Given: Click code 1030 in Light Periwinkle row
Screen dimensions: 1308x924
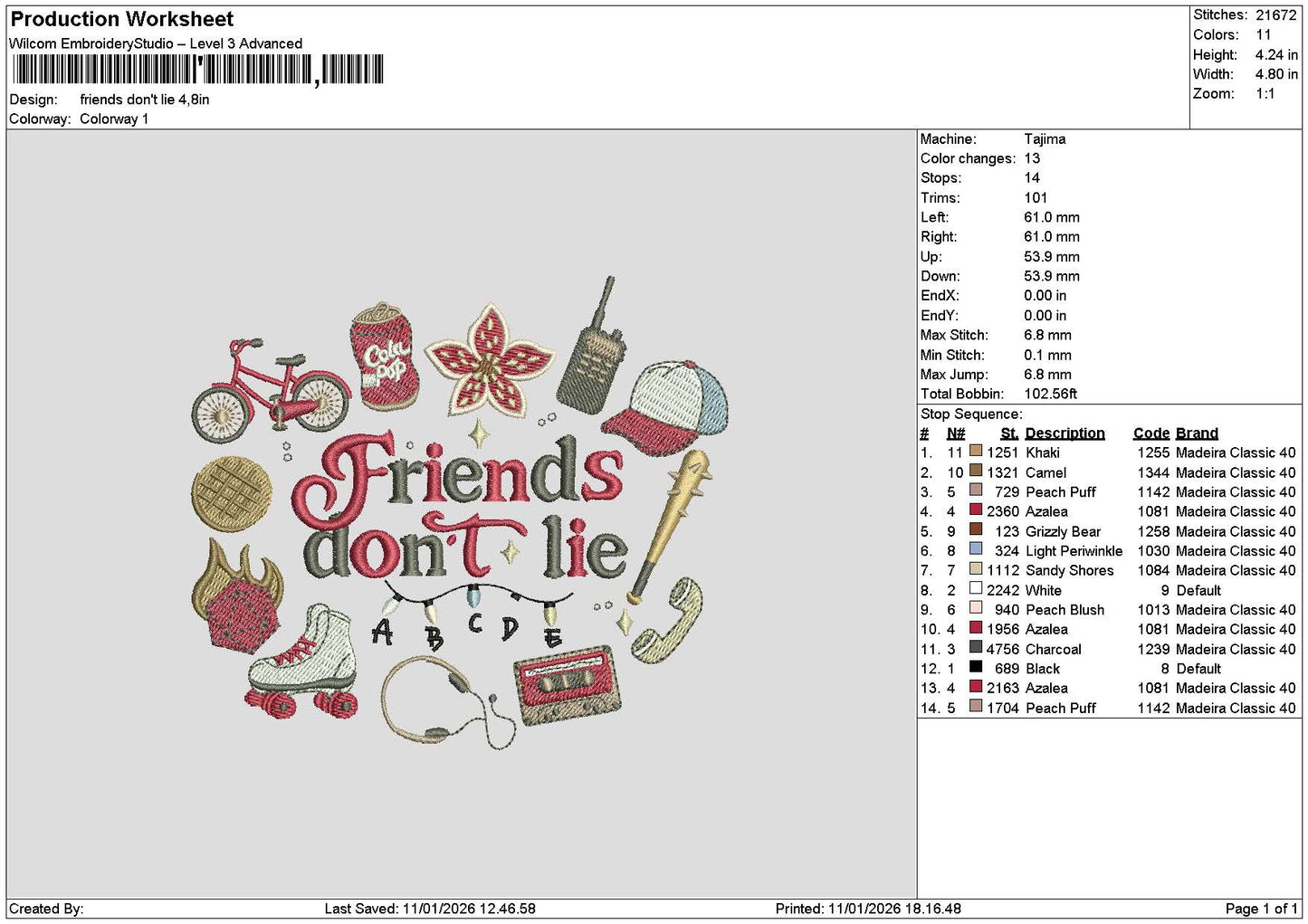Looking at the screenshot, I should point(1154,551).
